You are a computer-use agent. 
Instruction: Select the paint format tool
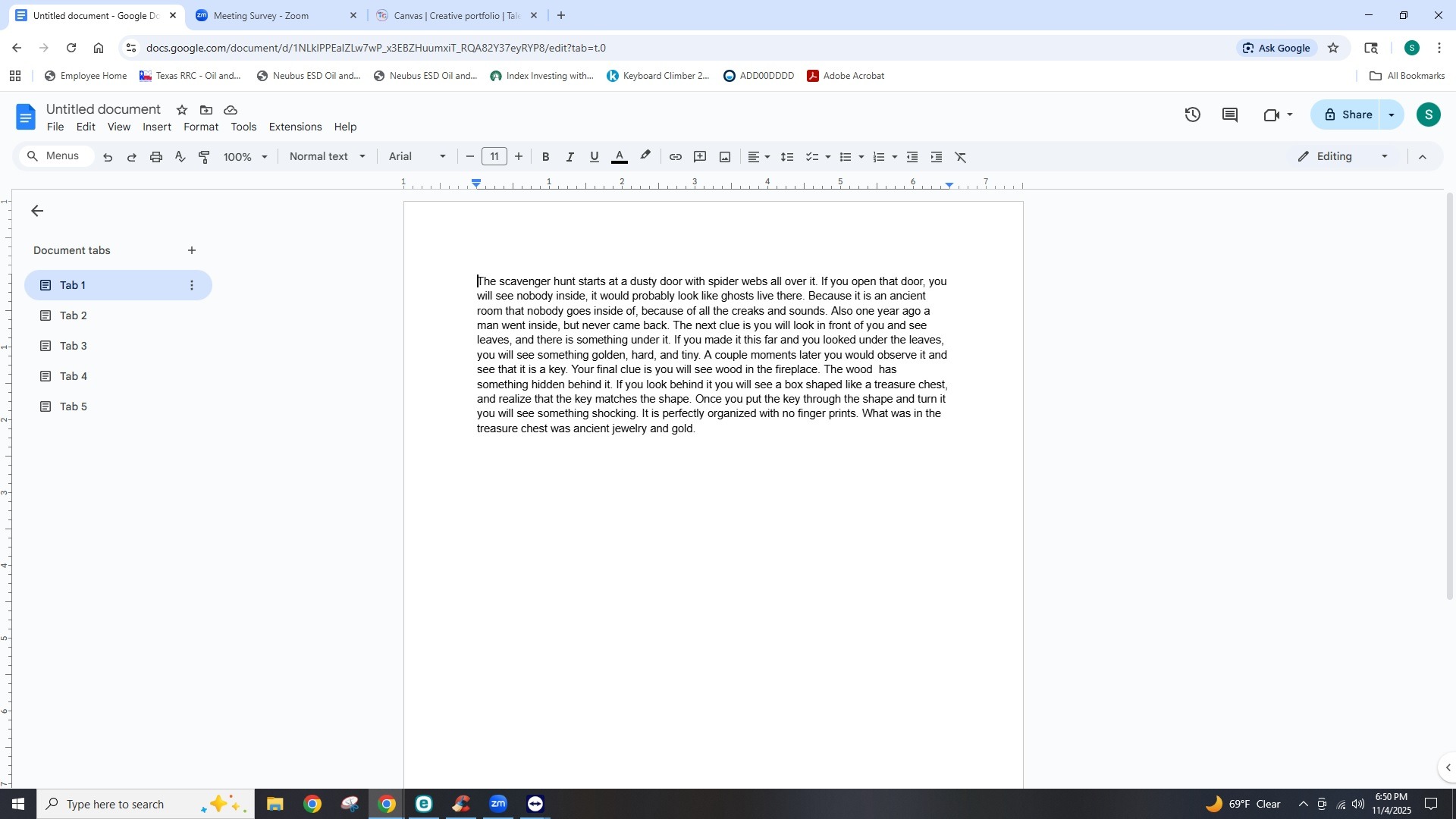(x=203, y=157)
